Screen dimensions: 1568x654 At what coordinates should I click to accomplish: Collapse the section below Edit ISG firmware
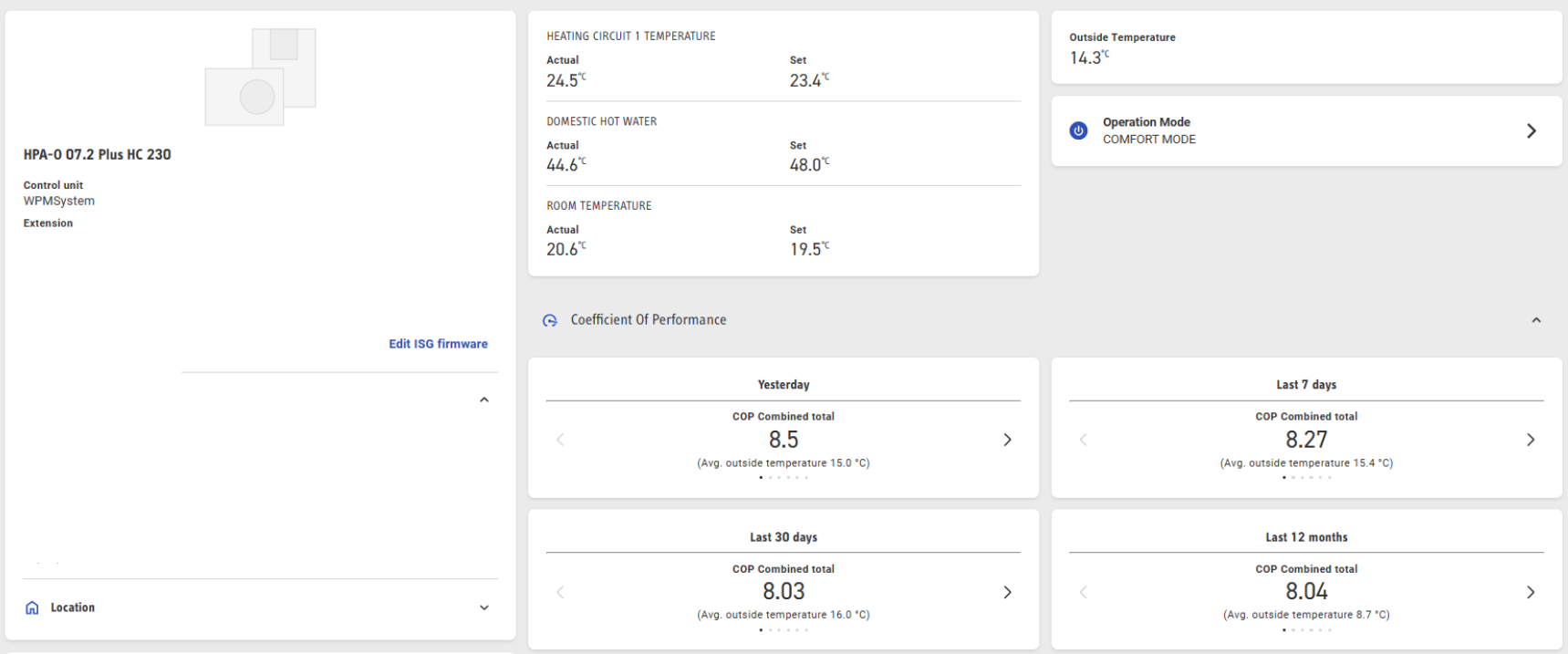tap(484, 400)
